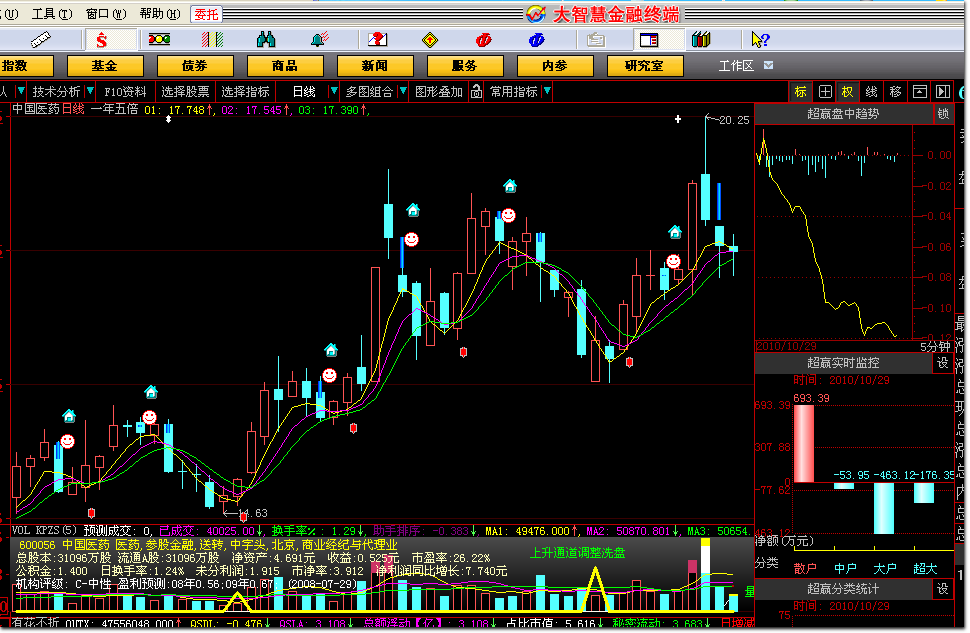
Task: Click the red round logo icon
Action: pos(483,40)
